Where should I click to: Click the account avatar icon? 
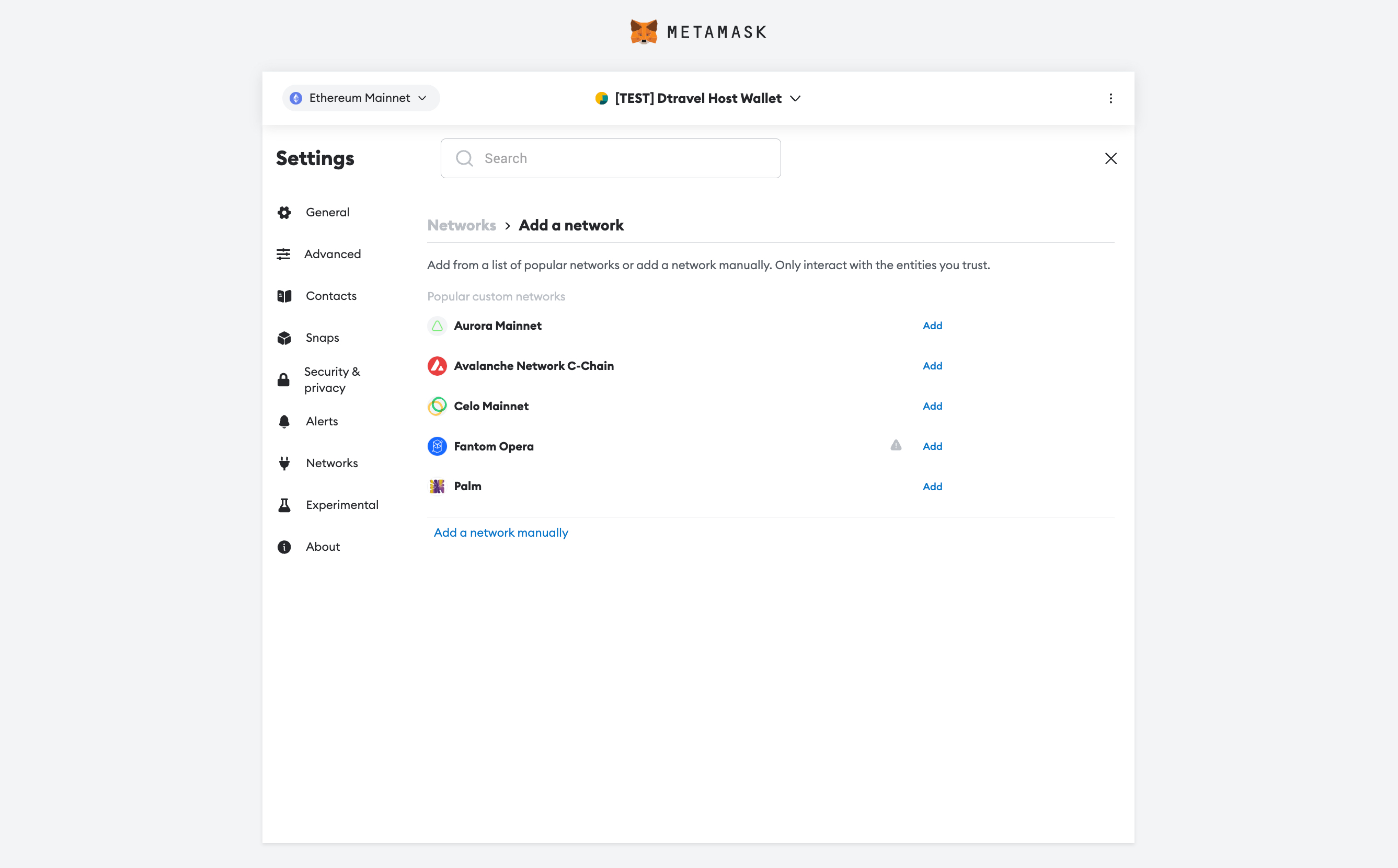tap(601, 98)
